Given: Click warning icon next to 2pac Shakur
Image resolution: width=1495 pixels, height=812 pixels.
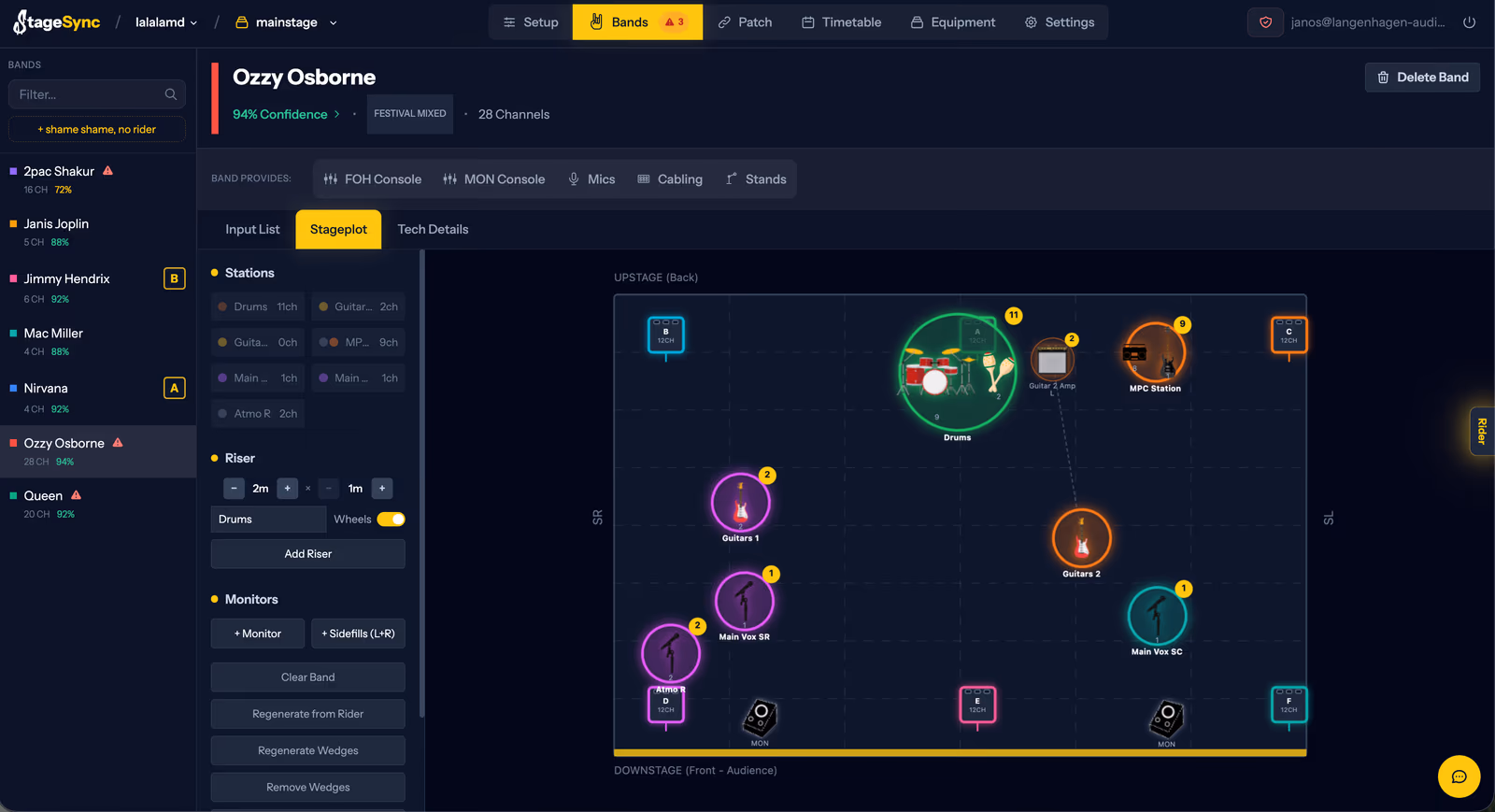Looking at the screenshot, I should 107,171.
